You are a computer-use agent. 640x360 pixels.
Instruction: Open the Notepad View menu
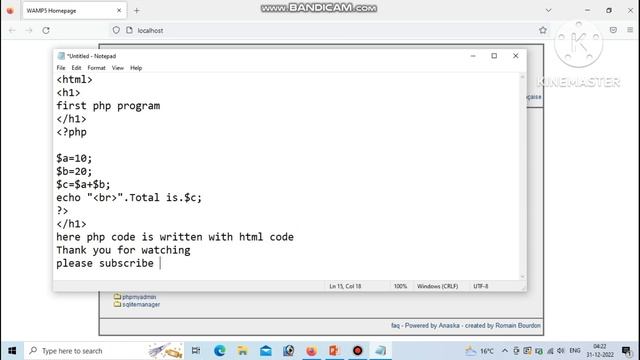pyautogui.click(x=118, y=68)
